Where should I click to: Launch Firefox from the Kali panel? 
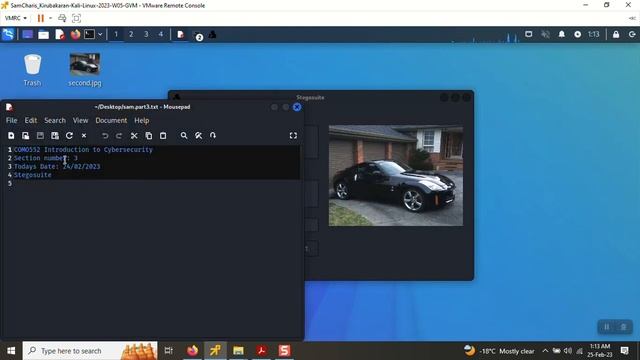tap(75, 35)
